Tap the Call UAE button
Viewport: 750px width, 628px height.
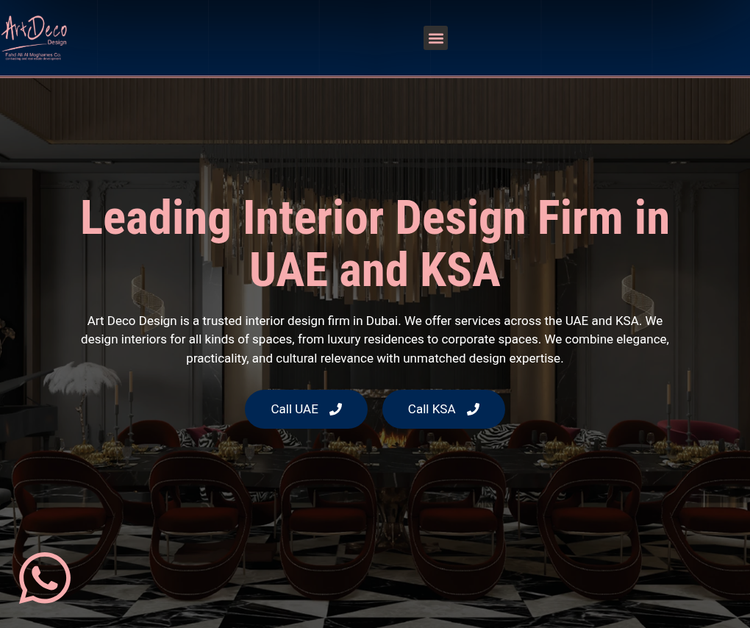(306, 409)
